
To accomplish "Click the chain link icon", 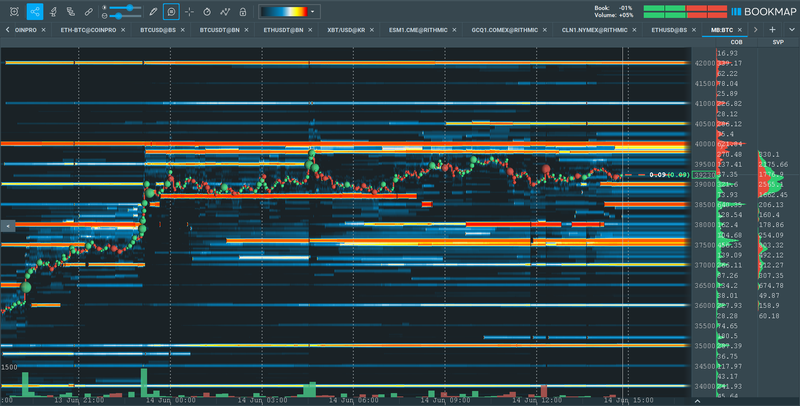I will [88, 11].
